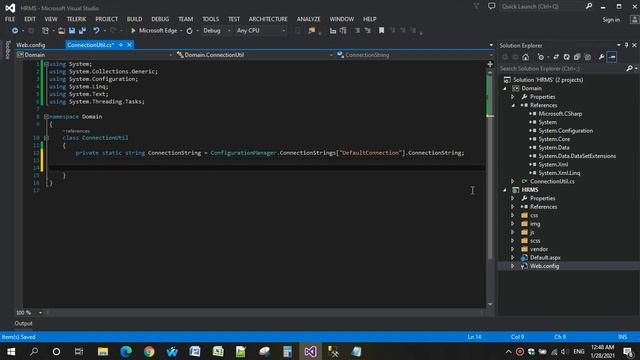Click Collapse All in Solution Explorer toolbar

click(x=577, y=57)
